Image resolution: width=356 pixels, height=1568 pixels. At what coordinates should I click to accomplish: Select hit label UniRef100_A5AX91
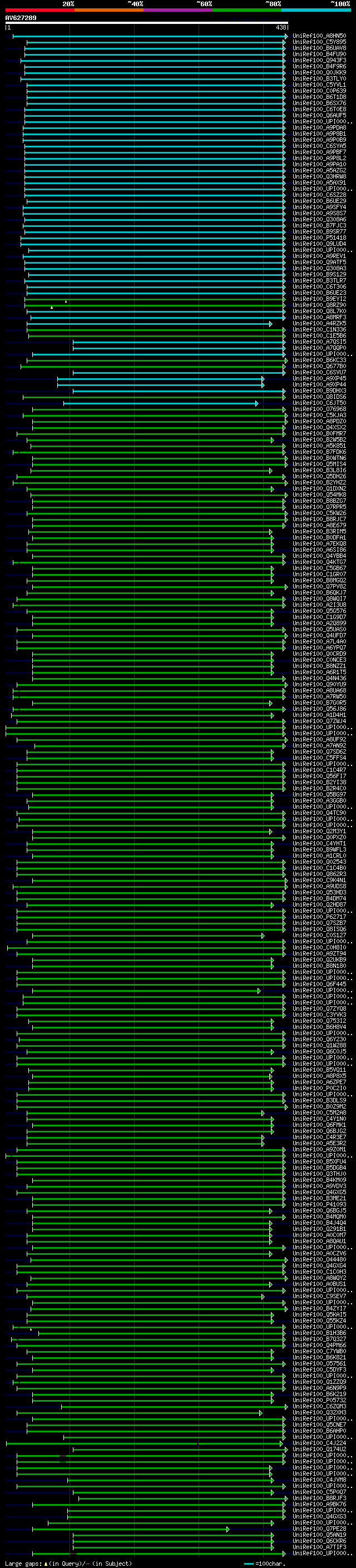tap(319, 182)
